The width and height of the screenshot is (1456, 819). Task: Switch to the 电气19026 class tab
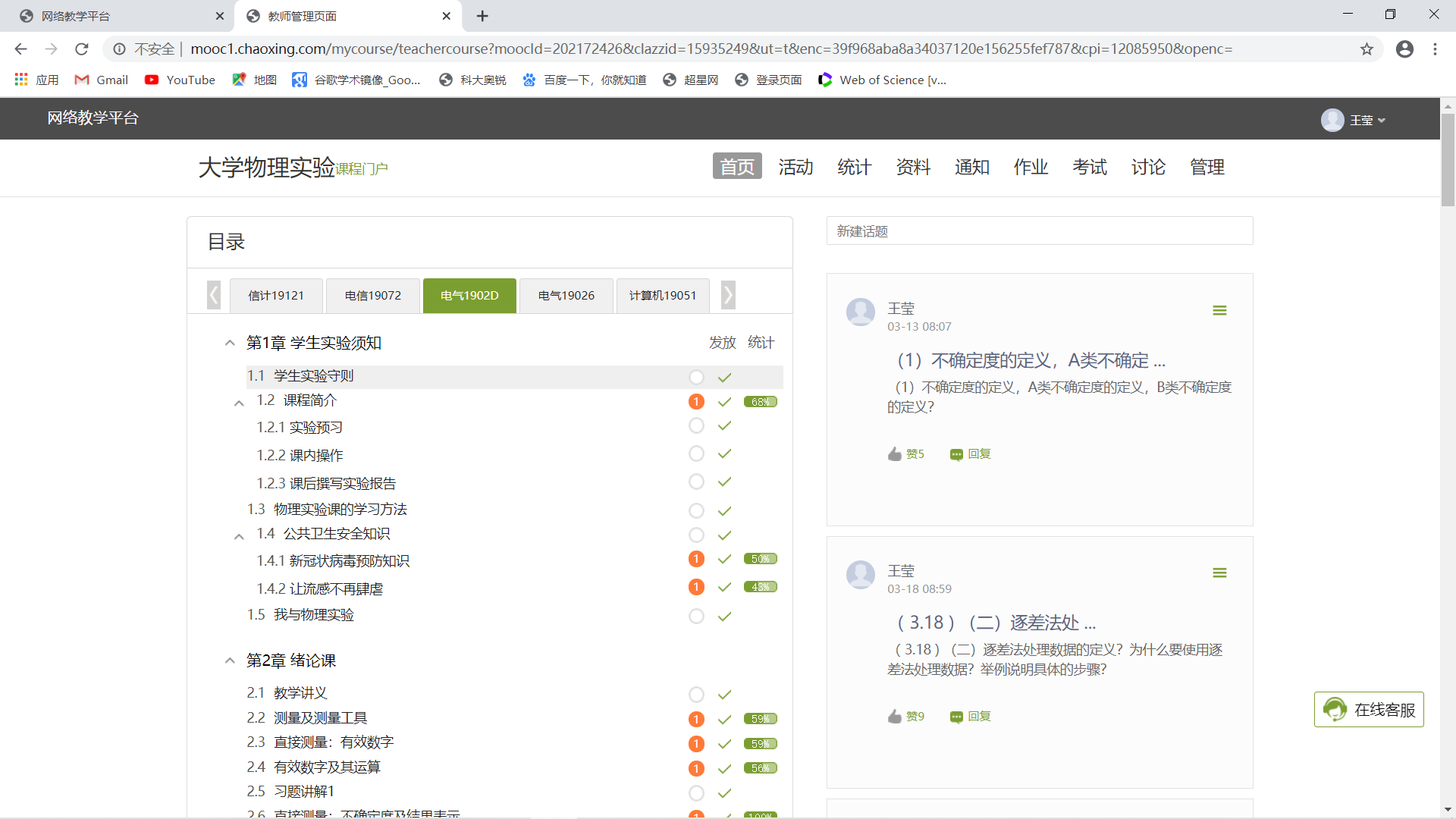(x=566, y=296)
